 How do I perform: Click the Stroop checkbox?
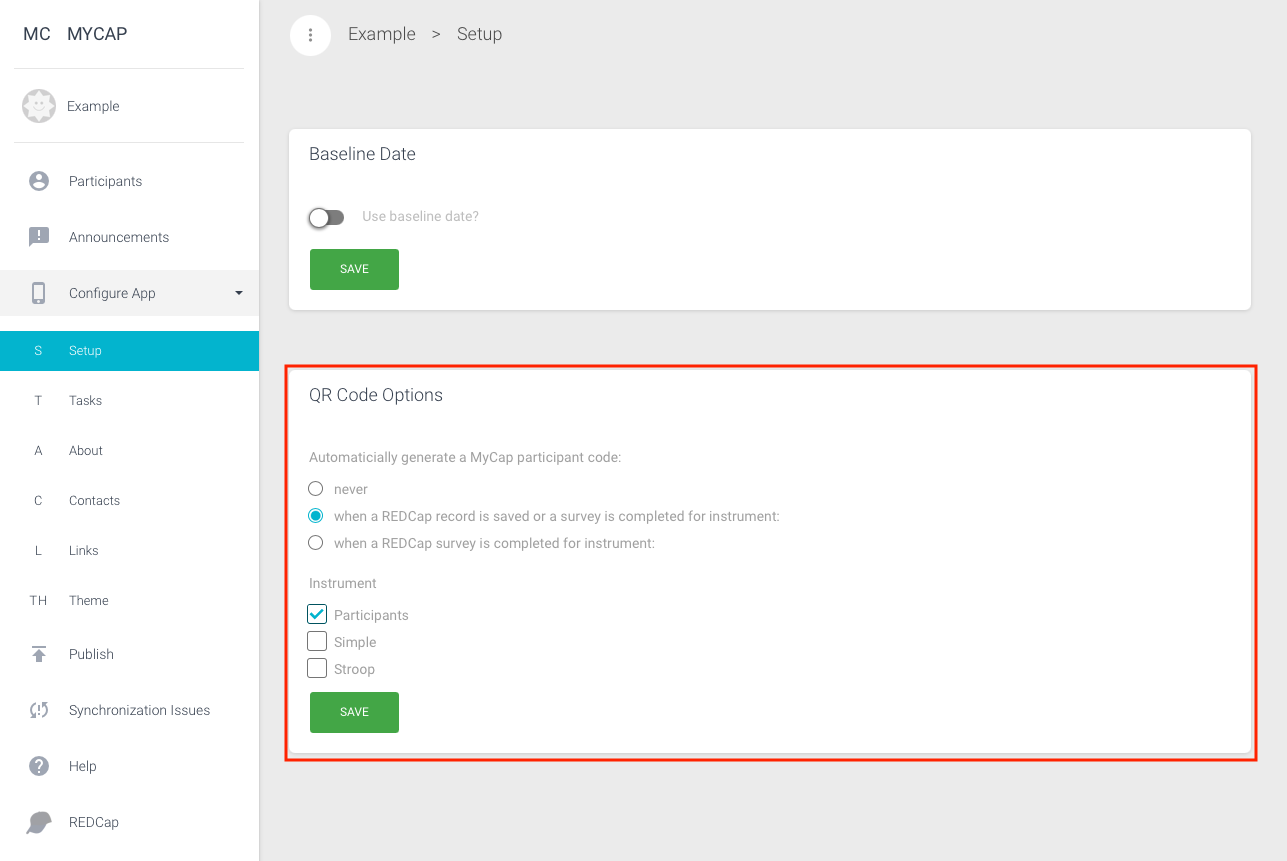coord(317,668)
